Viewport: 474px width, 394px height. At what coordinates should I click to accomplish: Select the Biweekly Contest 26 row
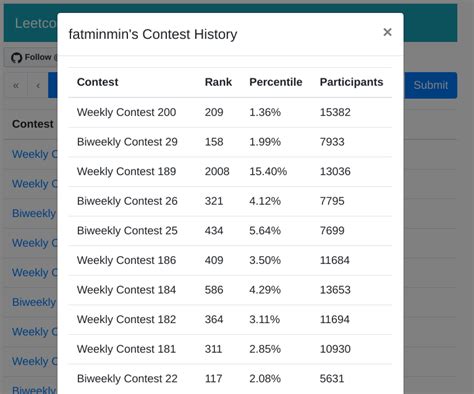pyautogui.click(x=230, y=201)
